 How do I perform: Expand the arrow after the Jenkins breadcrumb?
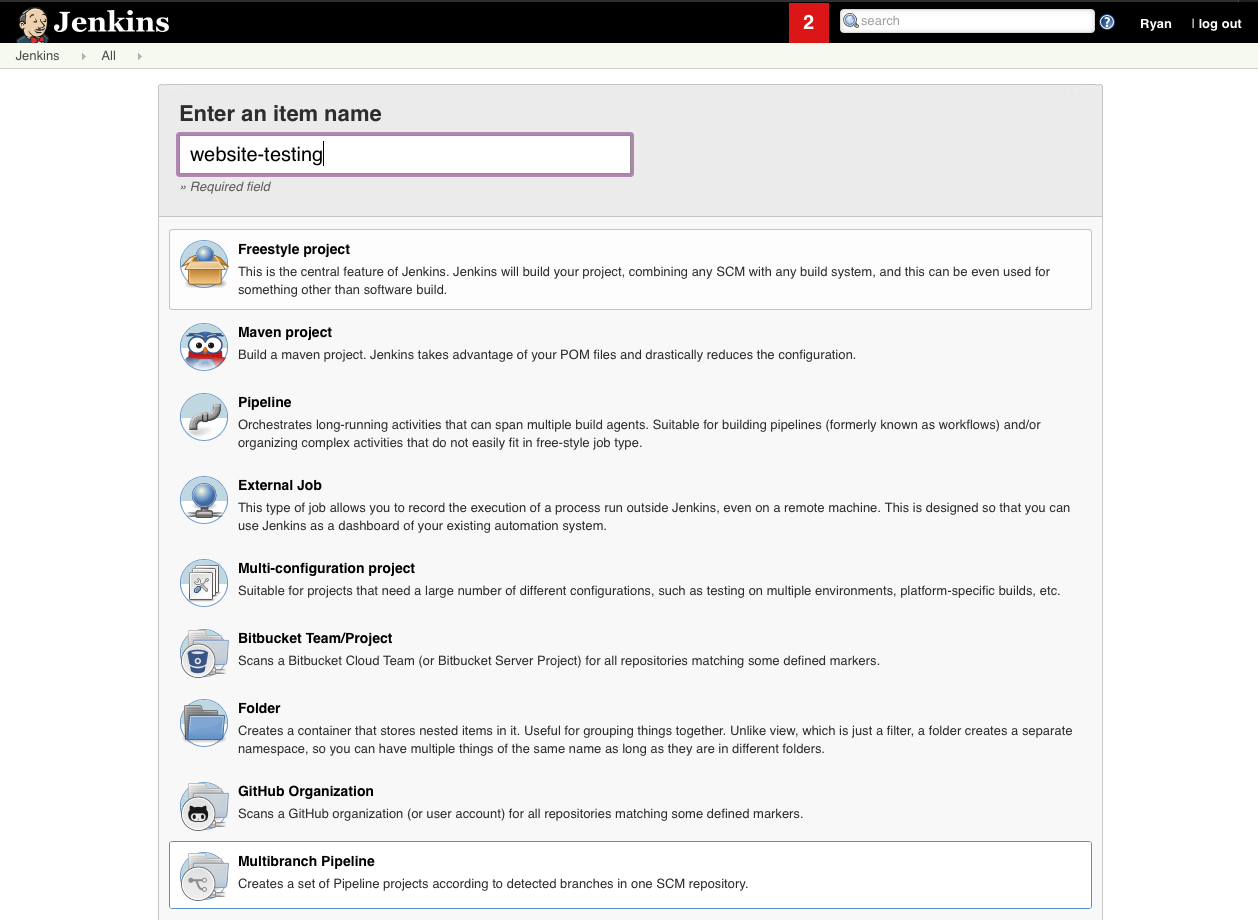pos(84,56)
